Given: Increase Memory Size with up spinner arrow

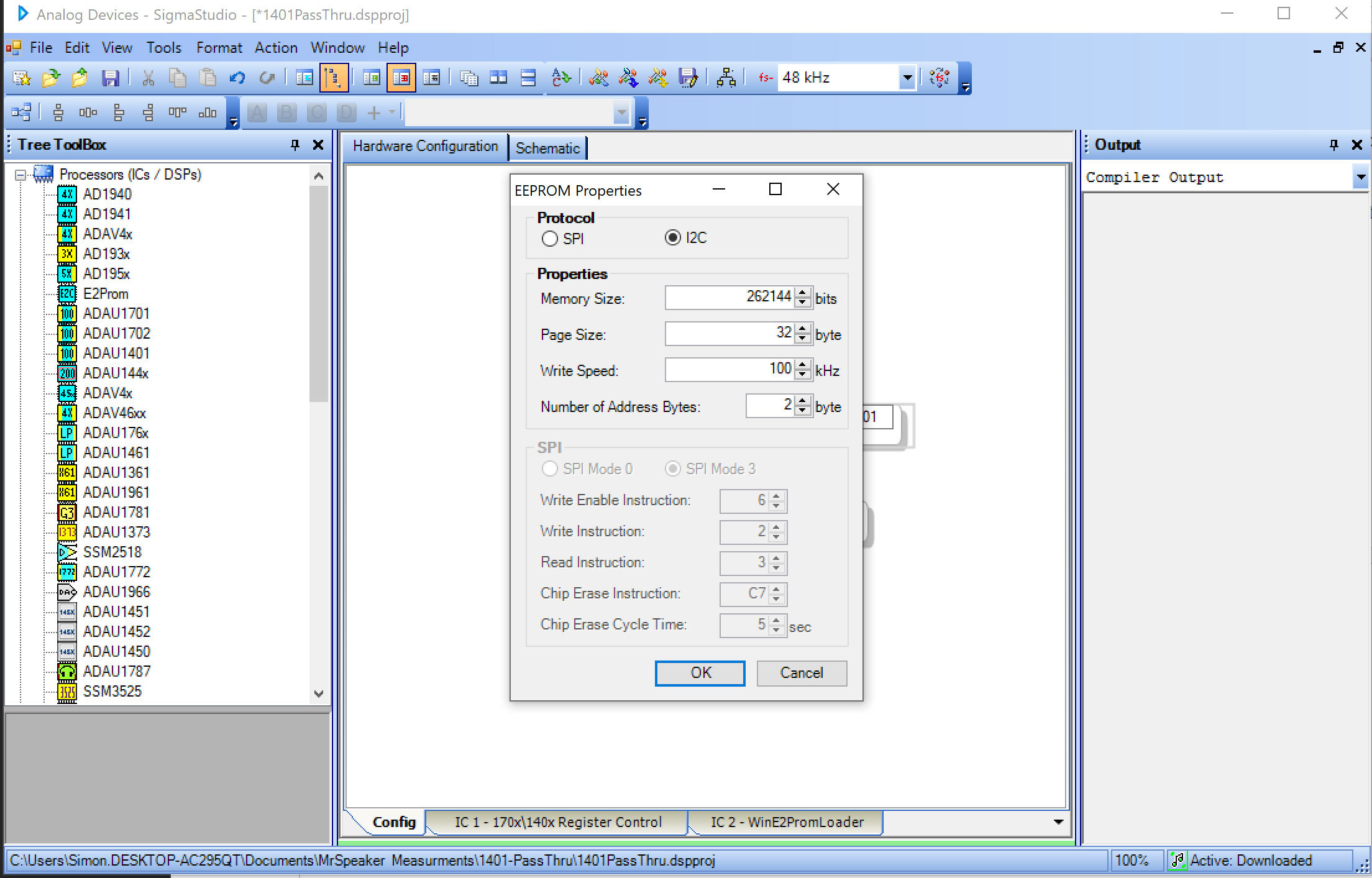Looking at the screenshot, I should tap(803, 293).
